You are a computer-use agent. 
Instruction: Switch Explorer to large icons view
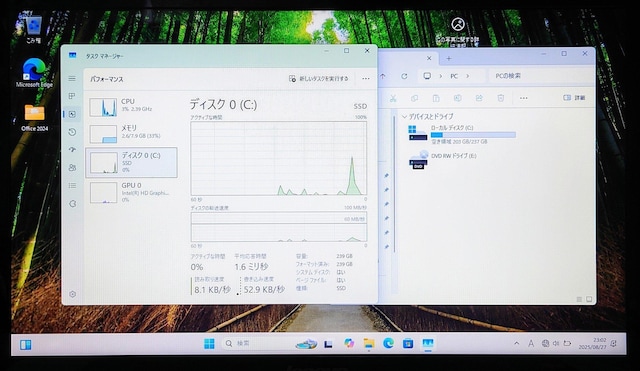(x=589, y=299)
